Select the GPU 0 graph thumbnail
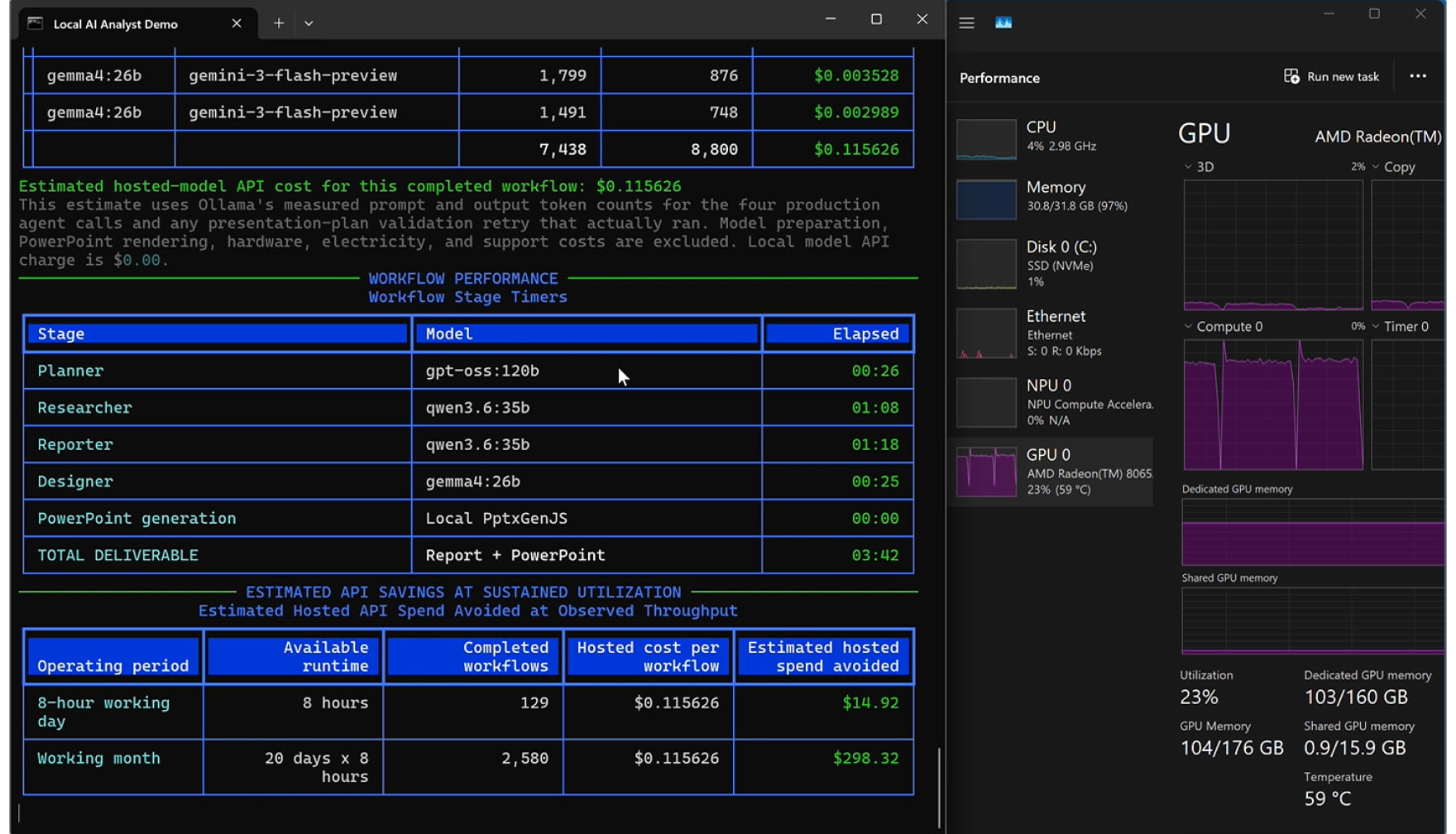This screenshot has width=1456, height=834. (986, 472)
